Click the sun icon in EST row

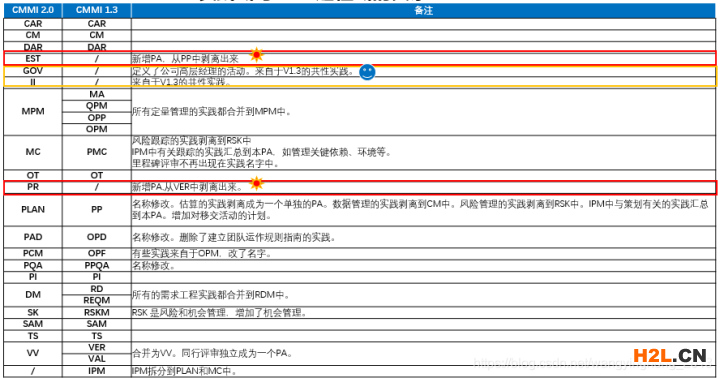(x=256, y=55)
